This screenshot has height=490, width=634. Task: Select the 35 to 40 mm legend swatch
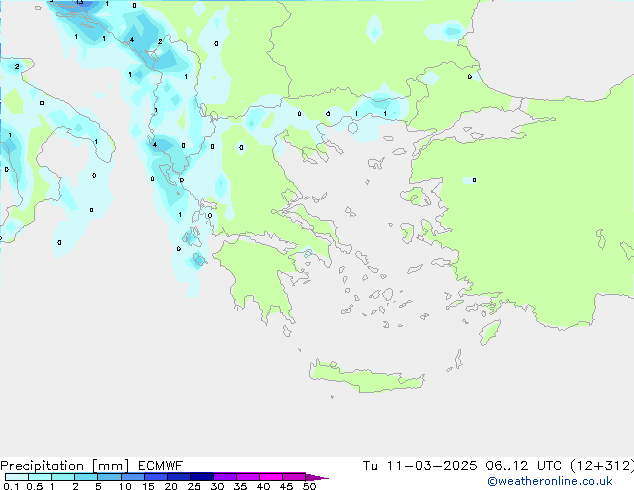tap(247, 477)
